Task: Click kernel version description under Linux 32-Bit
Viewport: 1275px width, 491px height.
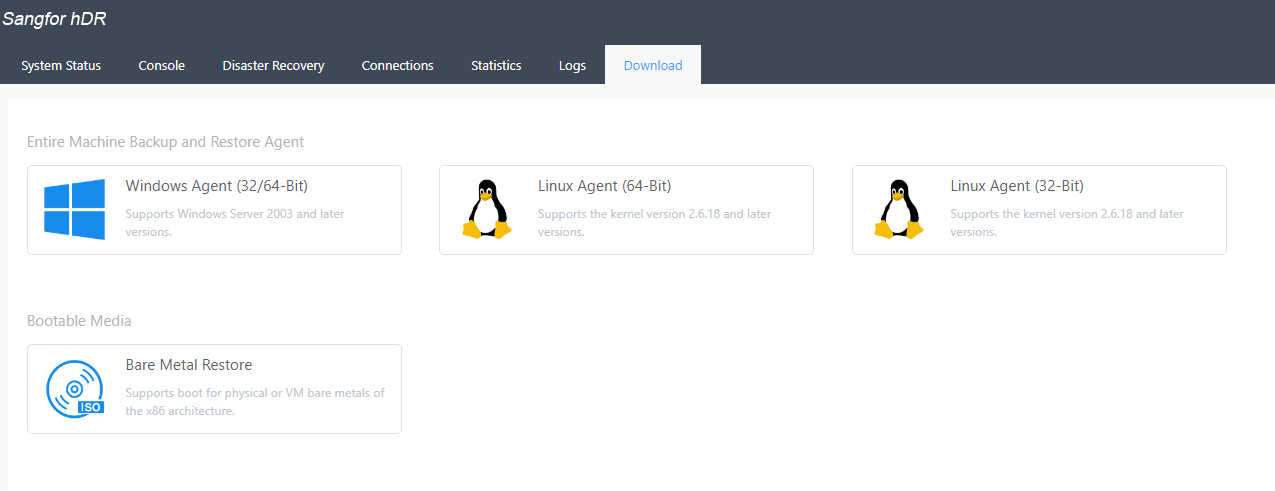Action: tap(1066, 222)
